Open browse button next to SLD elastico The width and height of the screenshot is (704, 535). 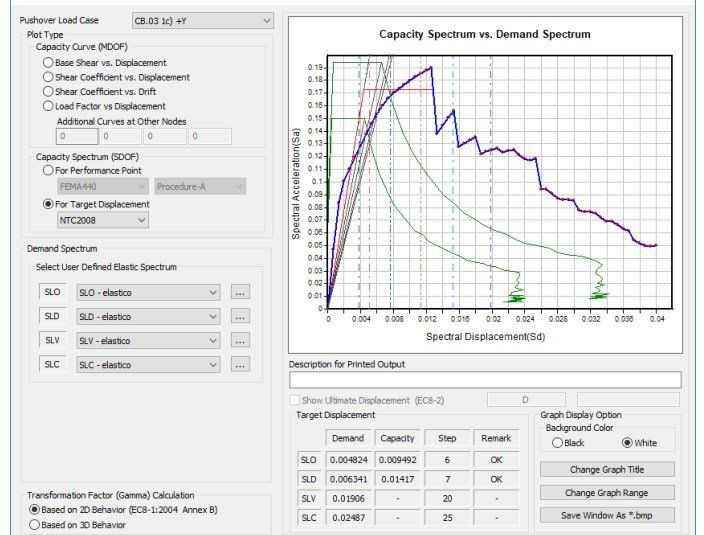[240, 316]
